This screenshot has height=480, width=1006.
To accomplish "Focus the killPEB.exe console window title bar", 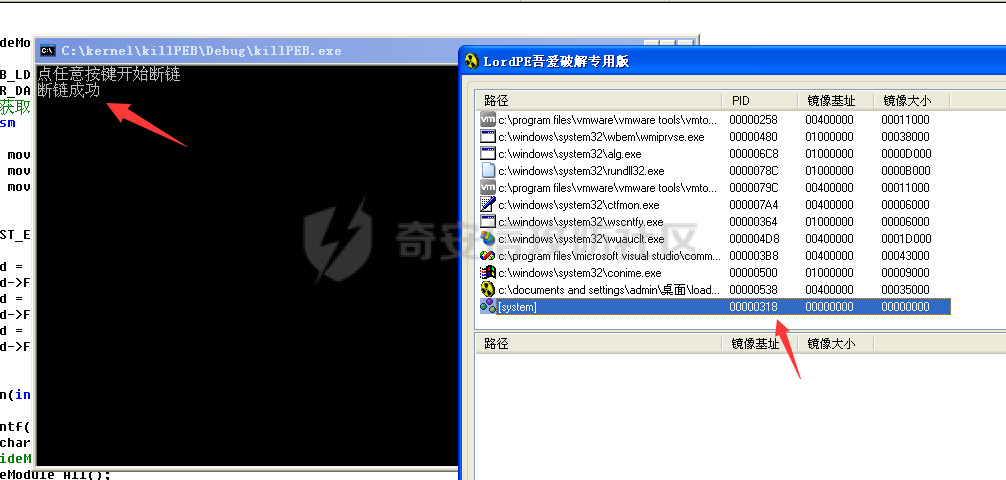I will click(366, 51).
